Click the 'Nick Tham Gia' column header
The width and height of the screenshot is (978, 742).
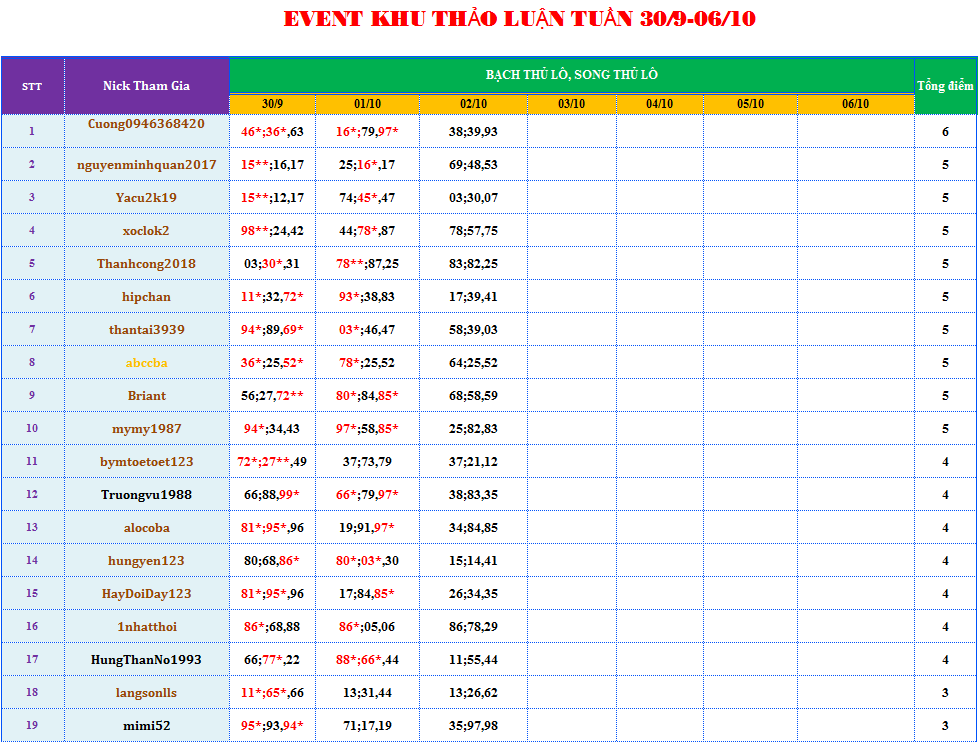pos(146,86)
